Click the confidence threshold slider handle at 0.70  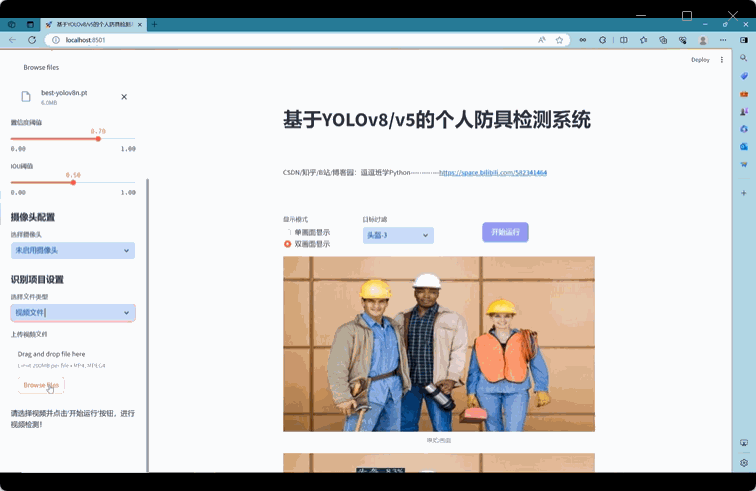point(98,139)
